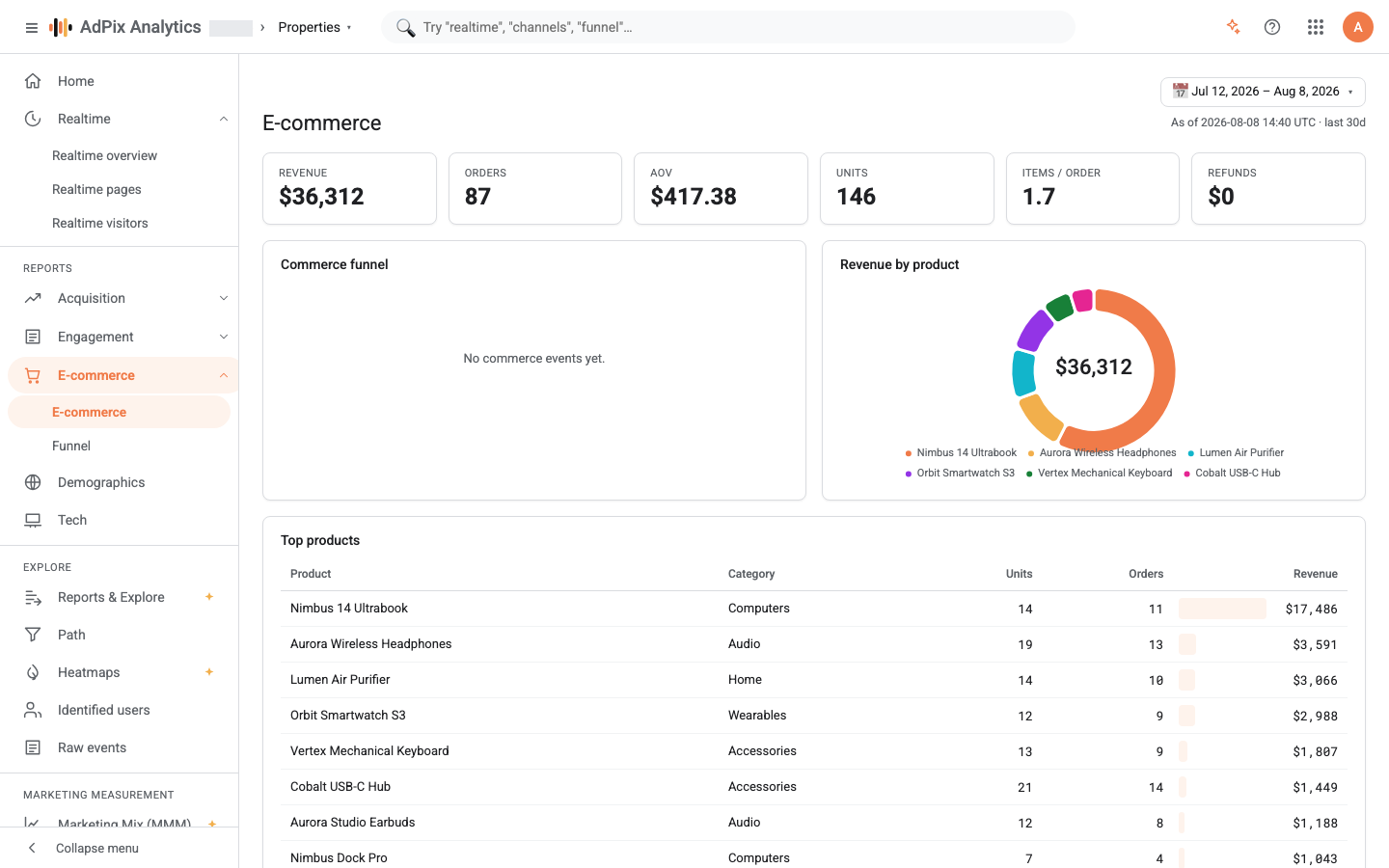Viewport: 1389px width, 868px height.
Task: Click the Home house icon
Action: [x=33, y=81]
